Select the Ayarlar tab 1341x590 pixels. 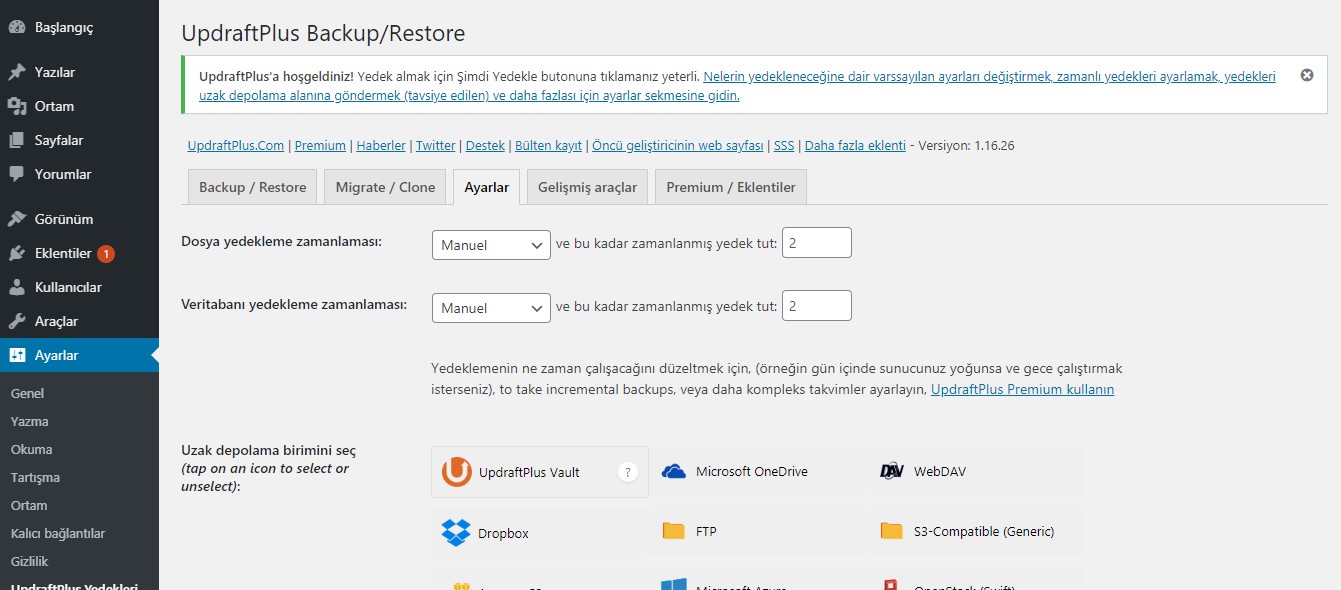click(487, 187)
